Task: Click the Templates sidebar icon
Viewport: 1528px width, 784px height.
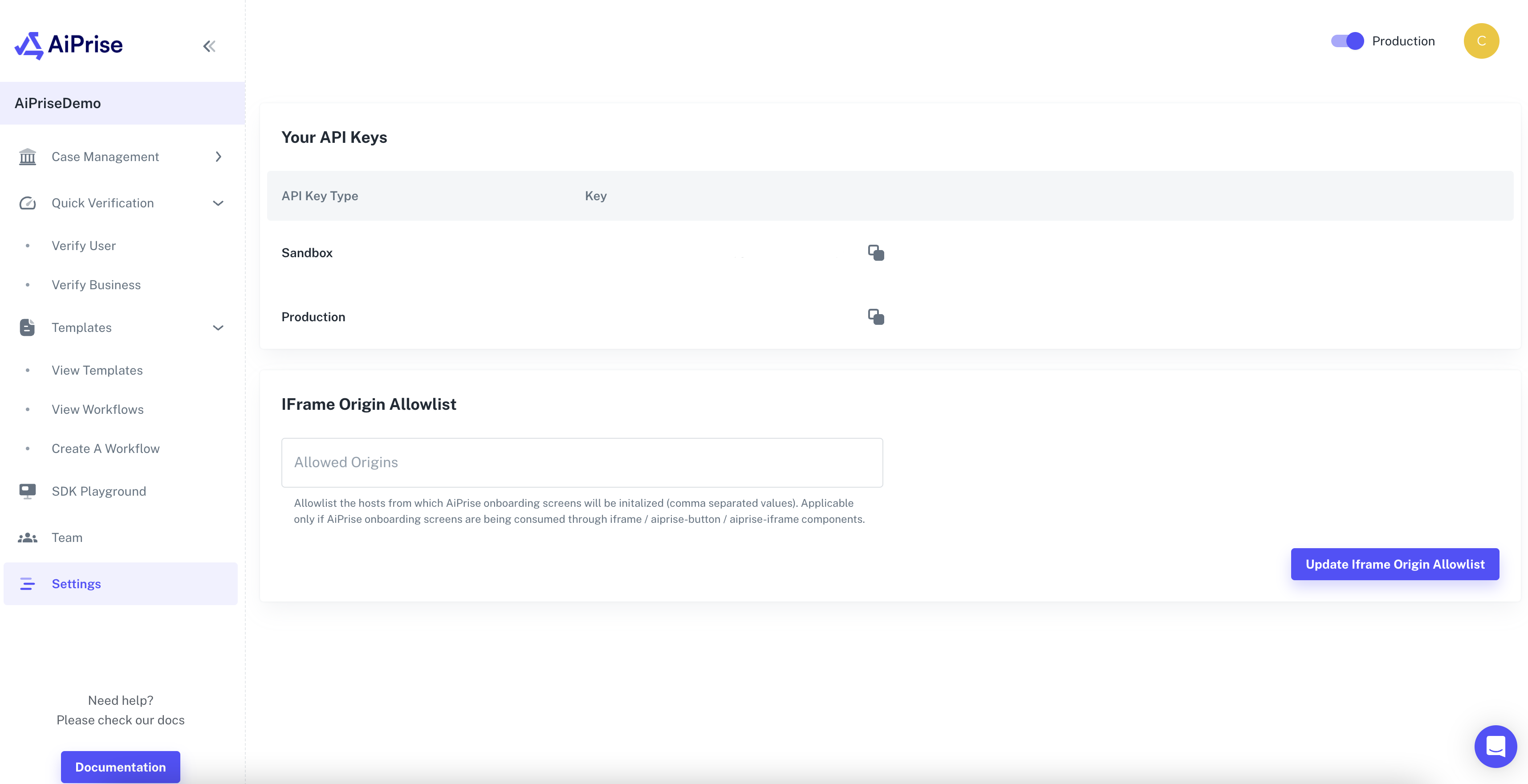Action: [x=27, y=327]
